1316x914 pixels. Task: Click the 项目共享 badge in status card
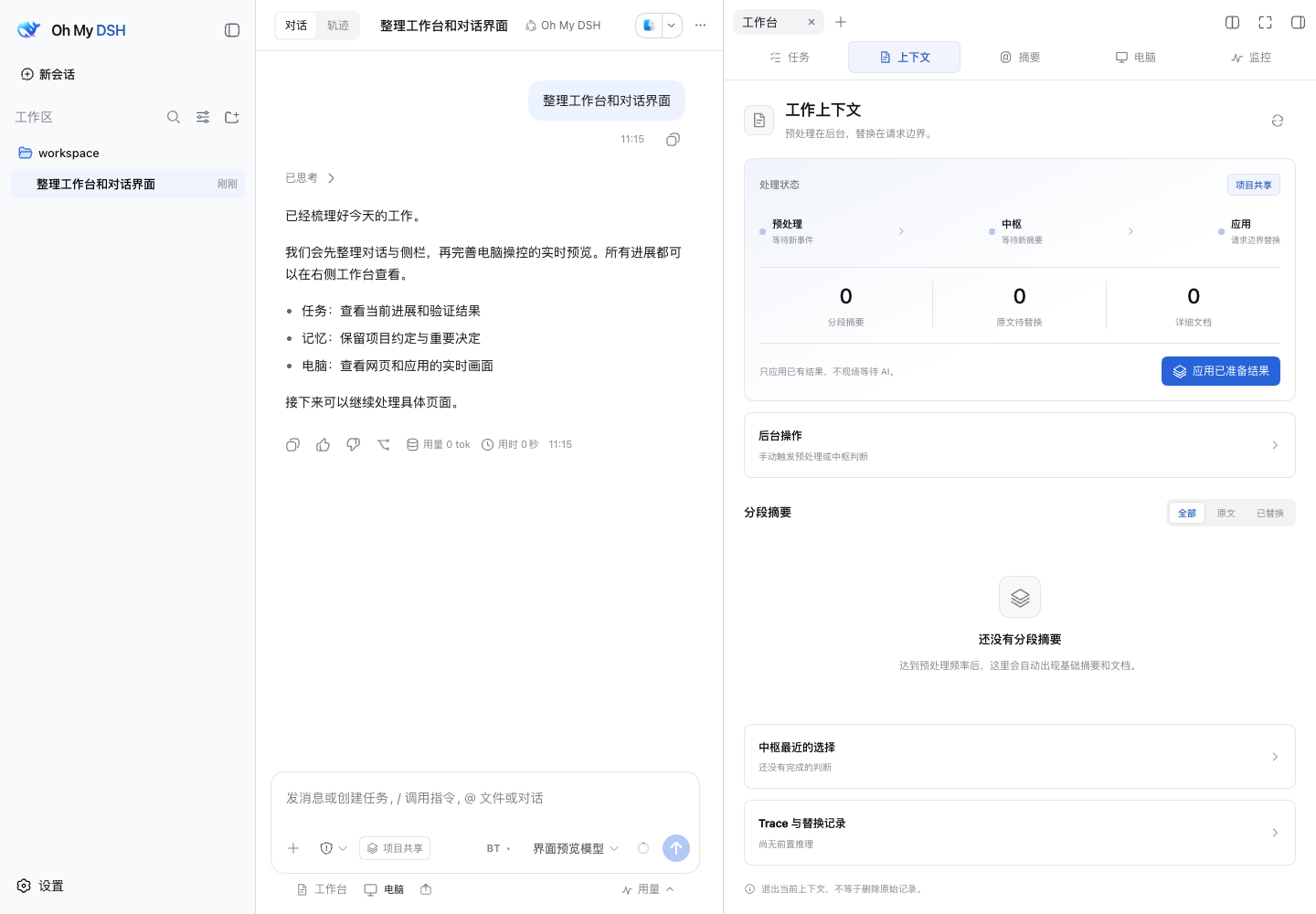click(x=1254, y=185)
